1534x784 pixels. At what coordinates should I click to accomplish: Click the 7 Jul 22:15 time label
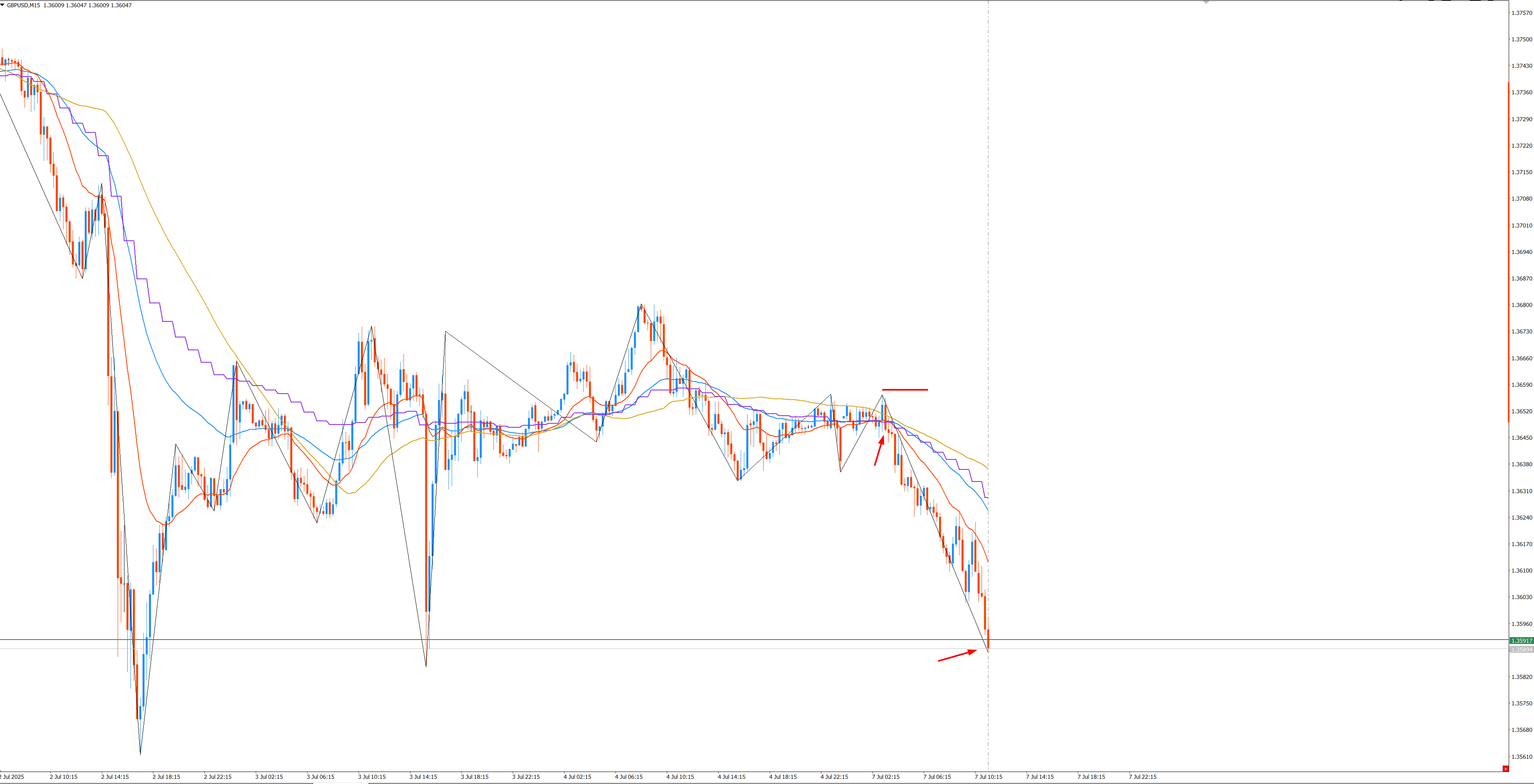(x=1143, y=776)
